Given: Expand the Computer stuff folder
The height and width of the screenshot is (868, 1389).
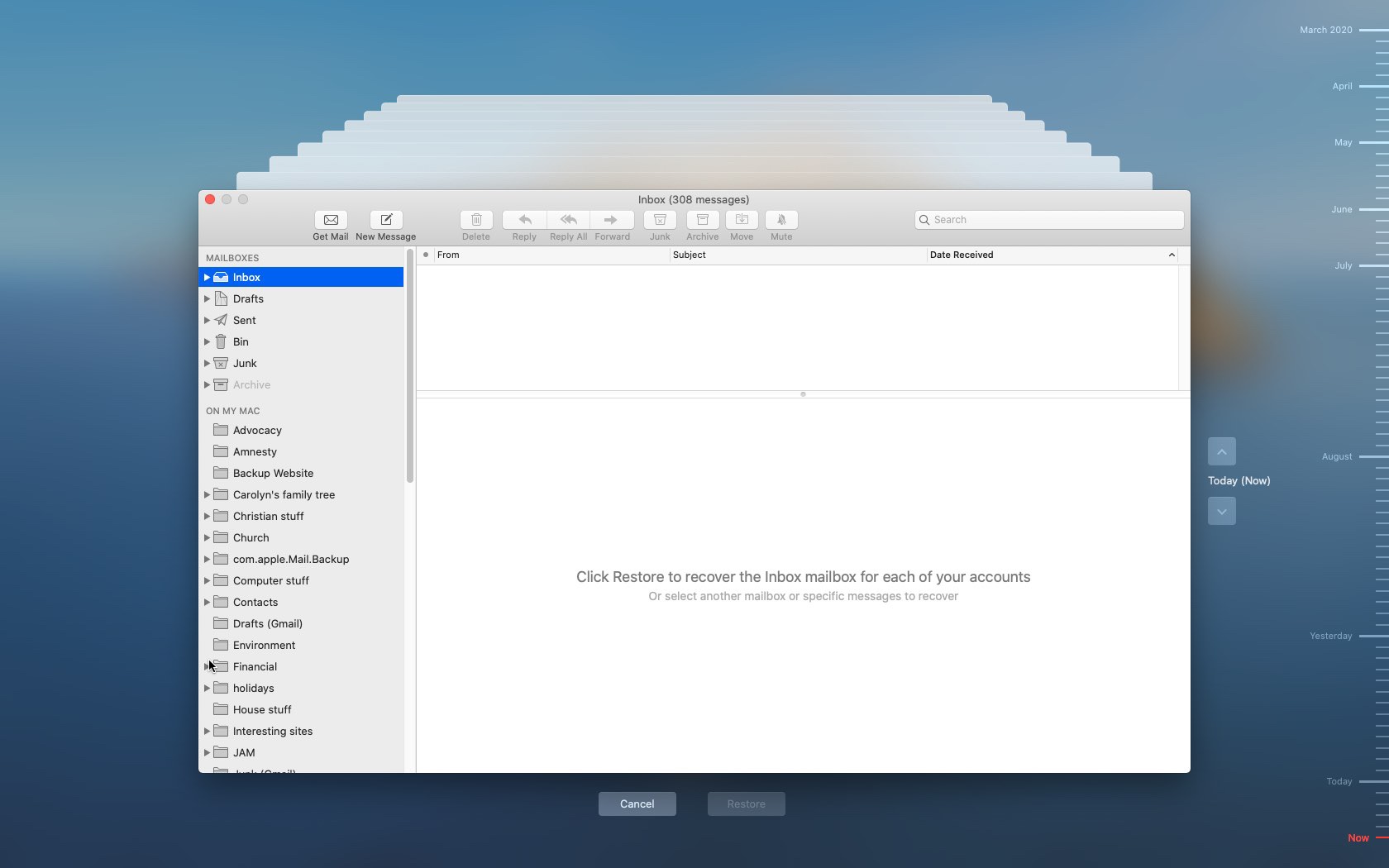Looking at the screenshot, I should tap(207, 580).
